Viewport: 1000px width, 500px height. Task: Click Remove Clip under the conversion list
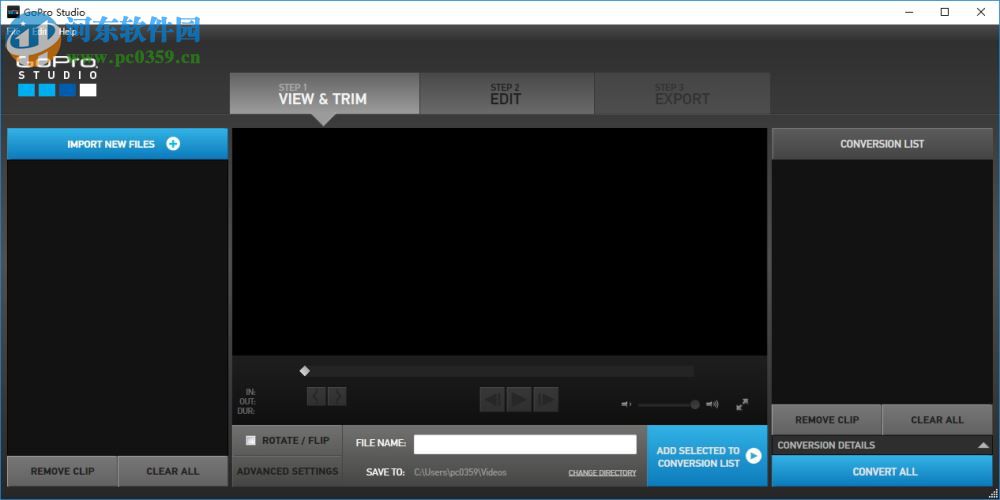pyautogui.click(x=827, y=420)
